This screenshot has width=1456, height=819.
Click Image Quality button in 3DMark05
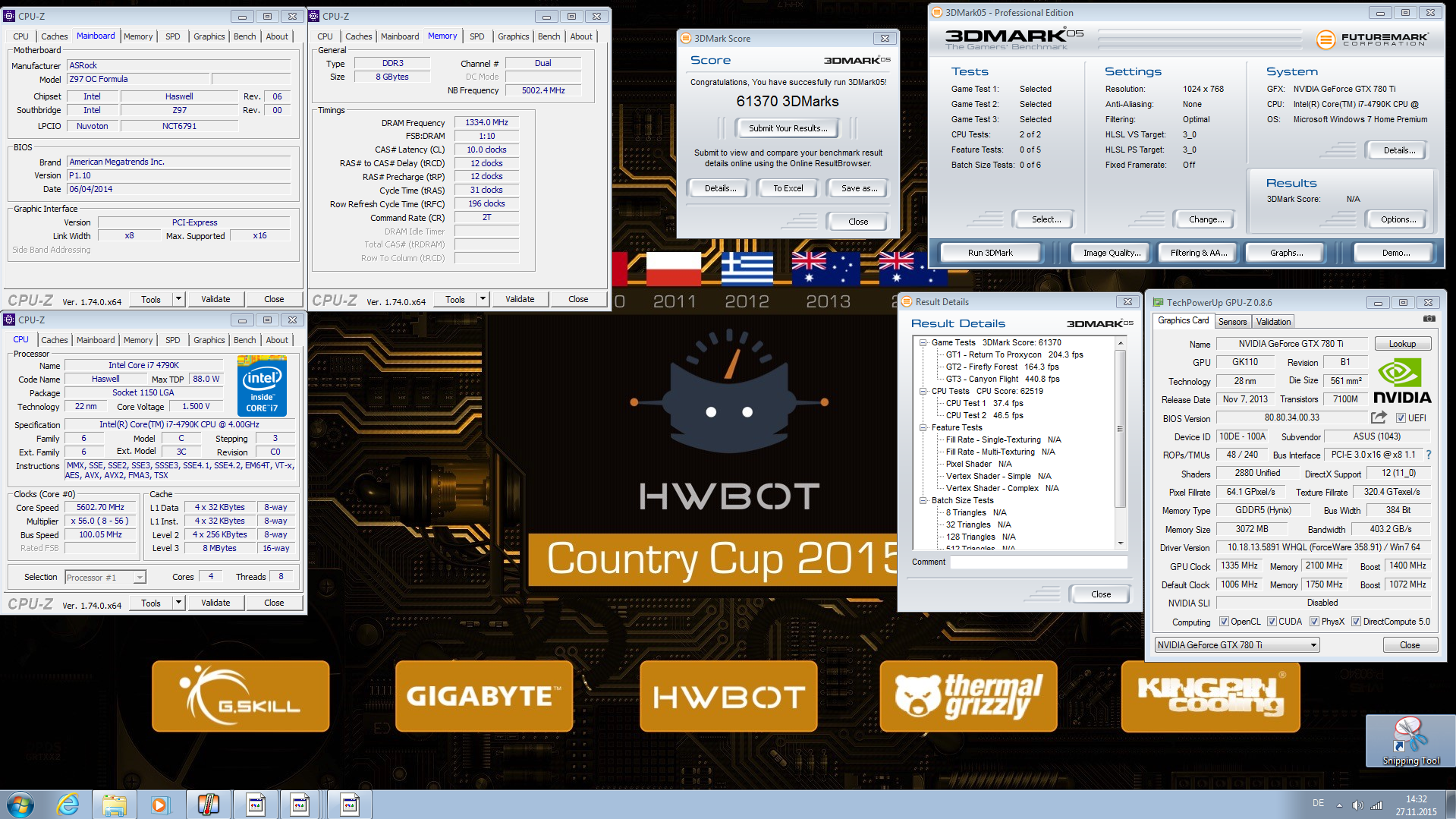[x=1112, y=253]
